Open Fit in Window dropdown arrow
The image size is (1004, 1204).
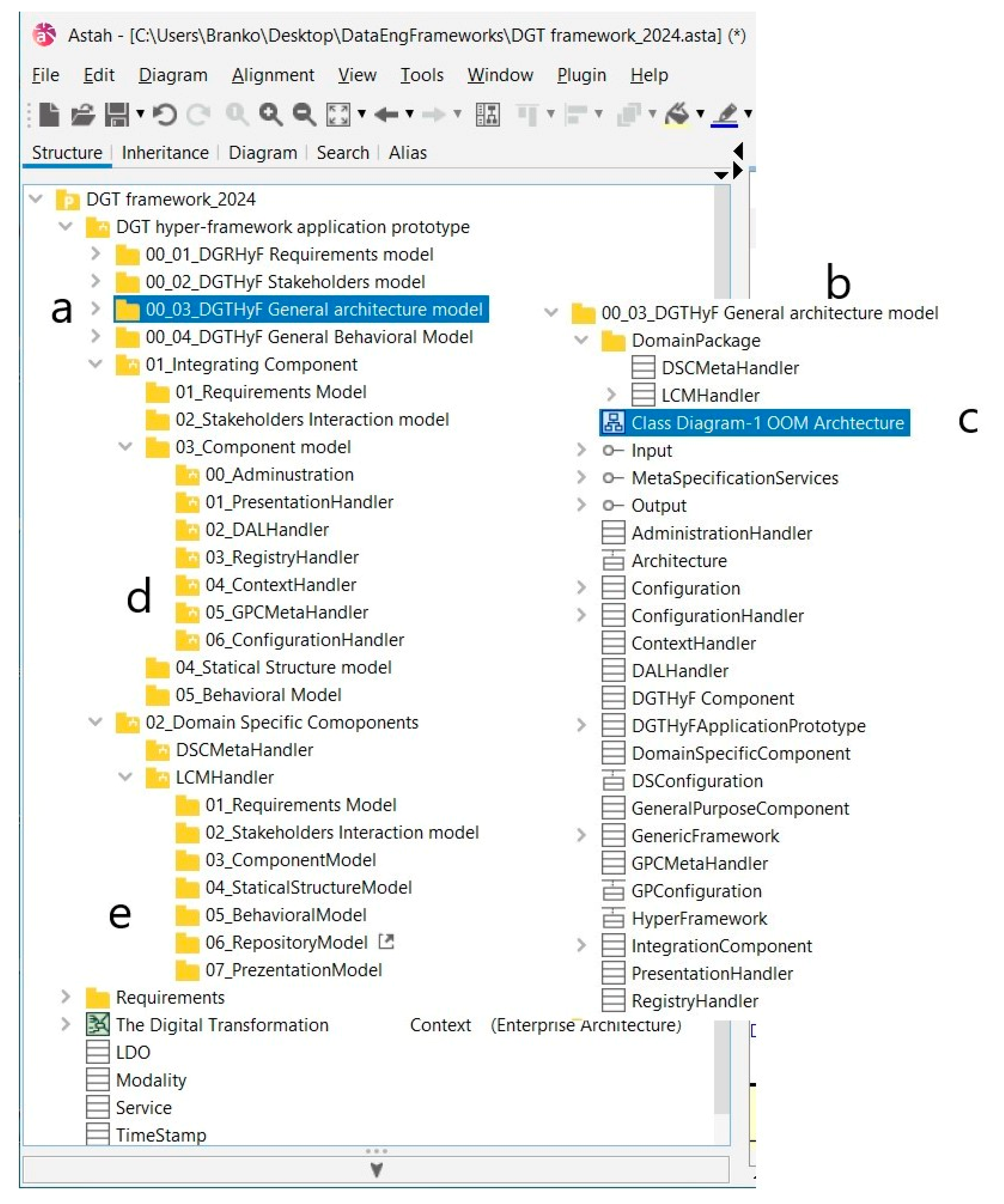click(x=362, y=114)
